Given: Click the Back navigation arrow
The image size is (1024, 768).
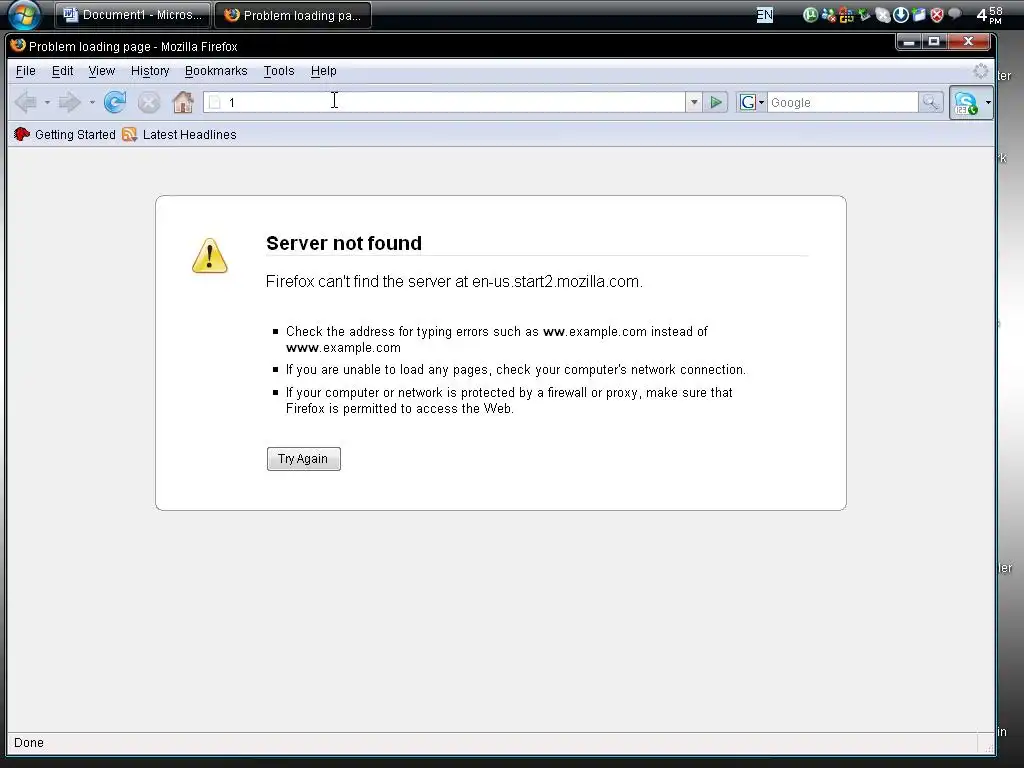Looking at the screenshot, I should pyautogui.click(x=25, y=102).
